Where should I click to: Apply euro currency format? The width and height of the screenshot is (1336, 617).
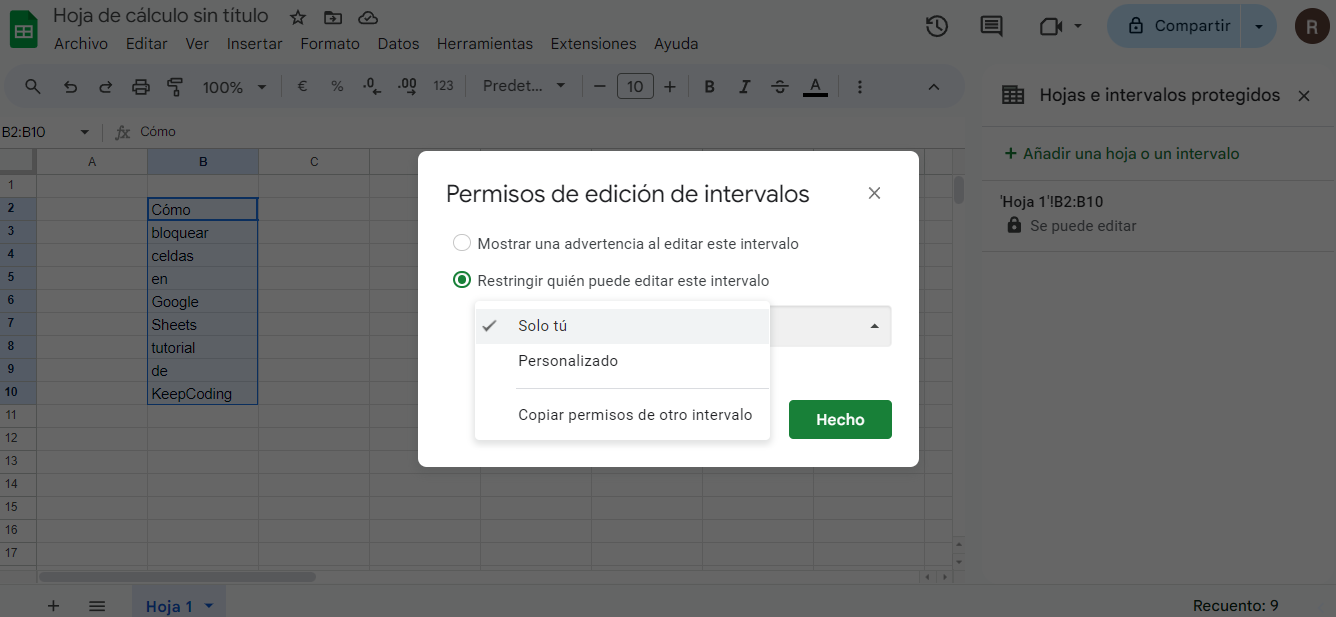302,87
